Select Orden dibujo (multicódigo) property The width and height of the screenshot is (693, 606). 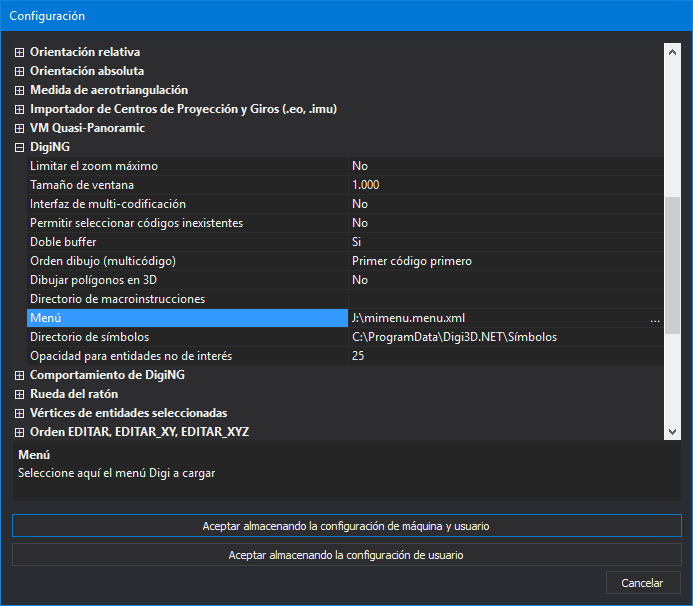coord(187,261)
